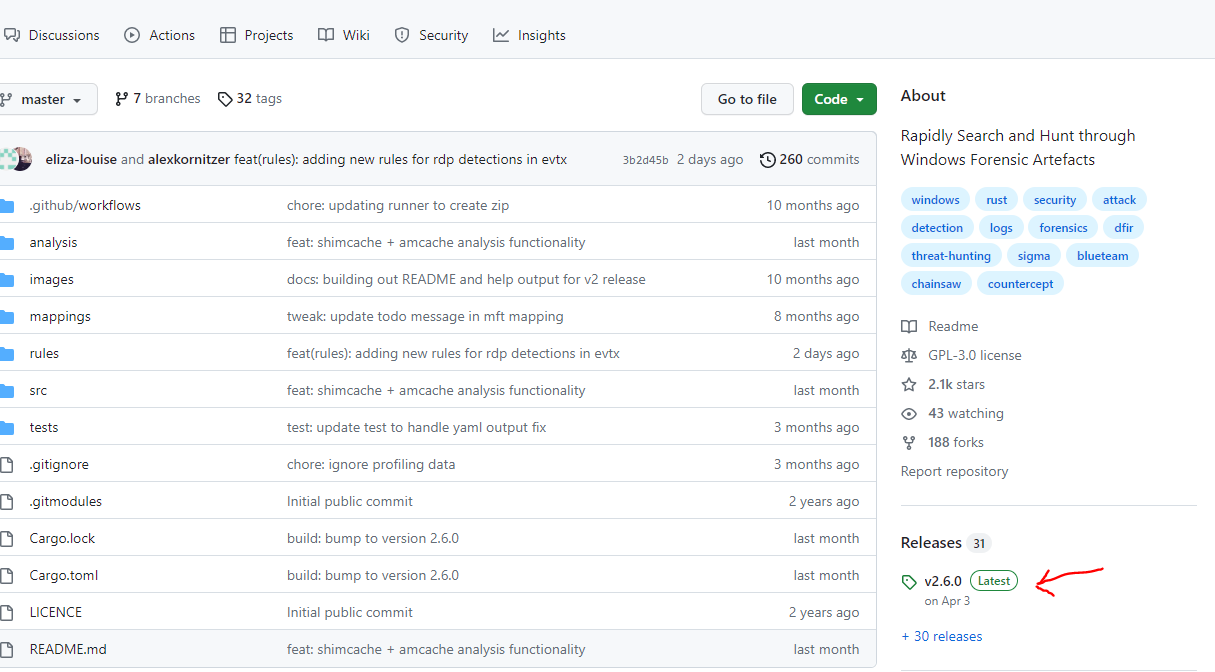Click the file icon beside .gitmodules
This screenshot has width=1215, height=672.
(7, 501)
